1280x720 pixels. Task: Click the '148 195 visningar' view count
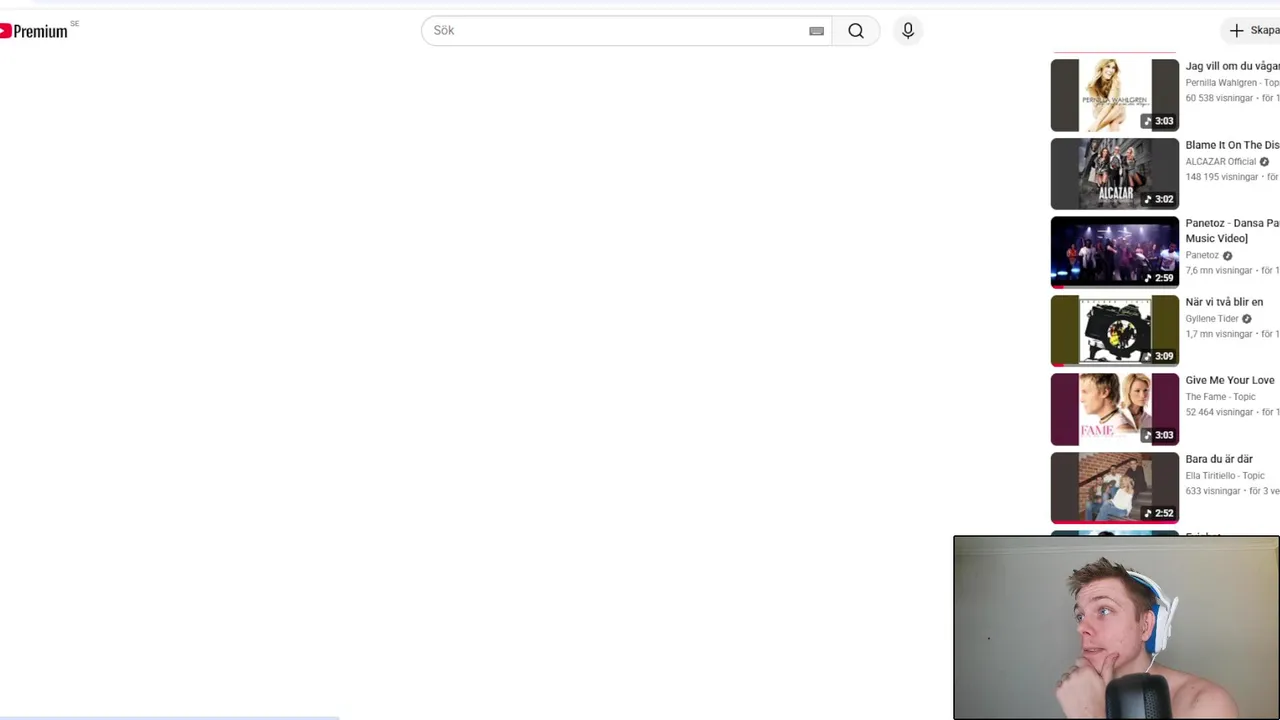1222,177
